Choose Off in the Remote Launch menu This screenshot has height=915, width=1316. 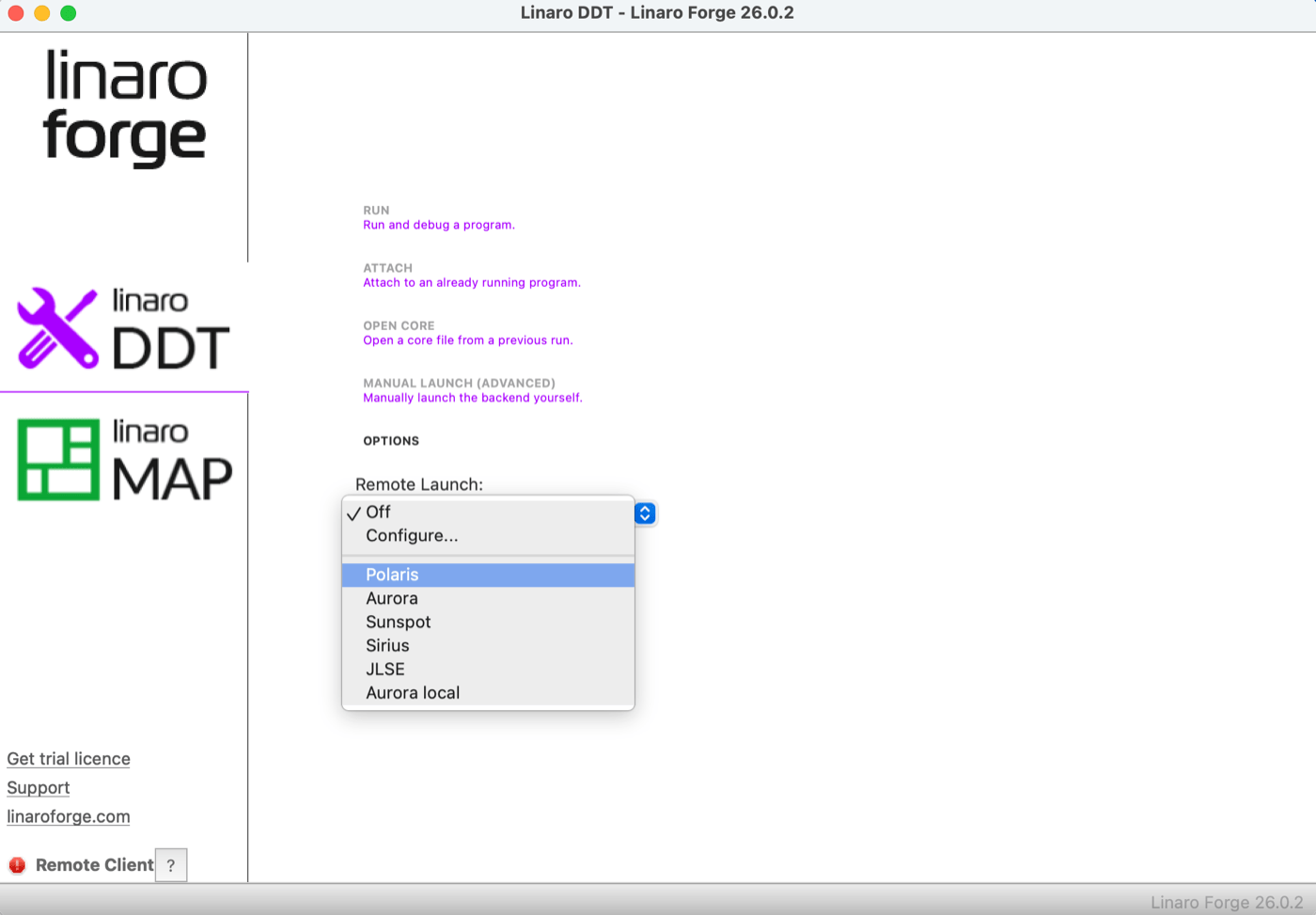pyautogui.click(x=488, y=512)
